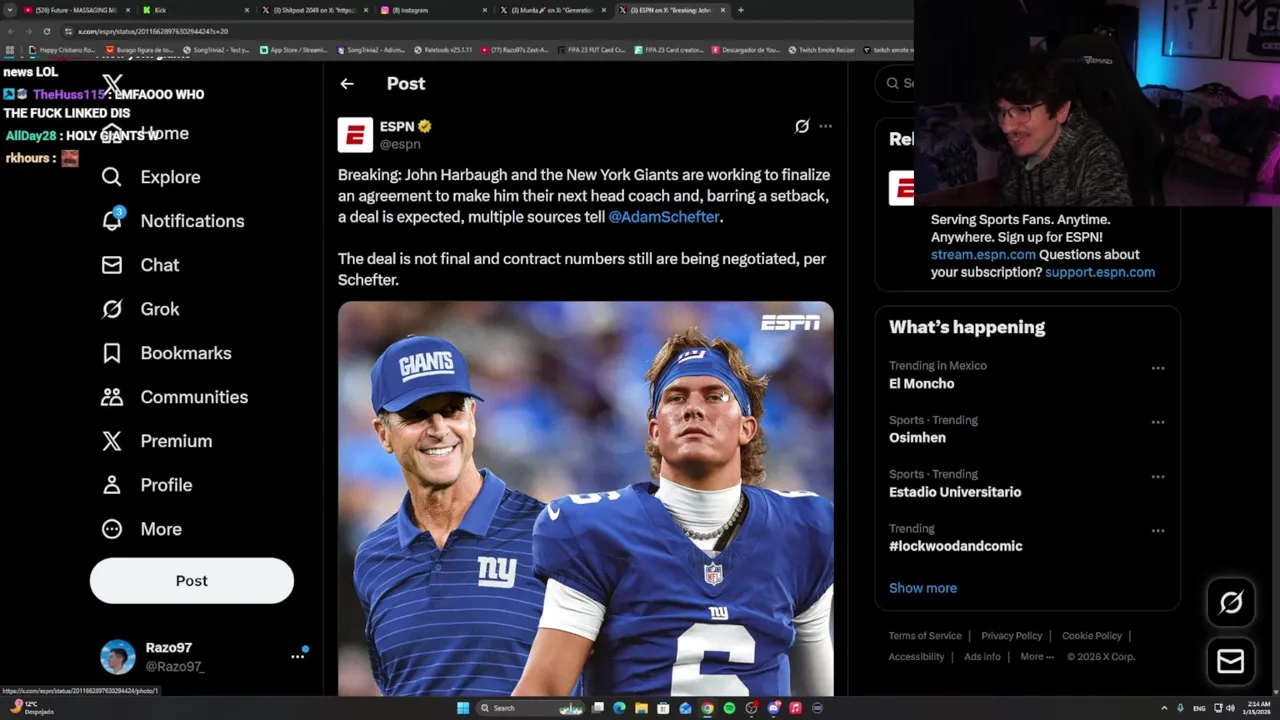1280x720 pixels.
Task: Open Chat from the sidebar
Action: click(140, 265)
